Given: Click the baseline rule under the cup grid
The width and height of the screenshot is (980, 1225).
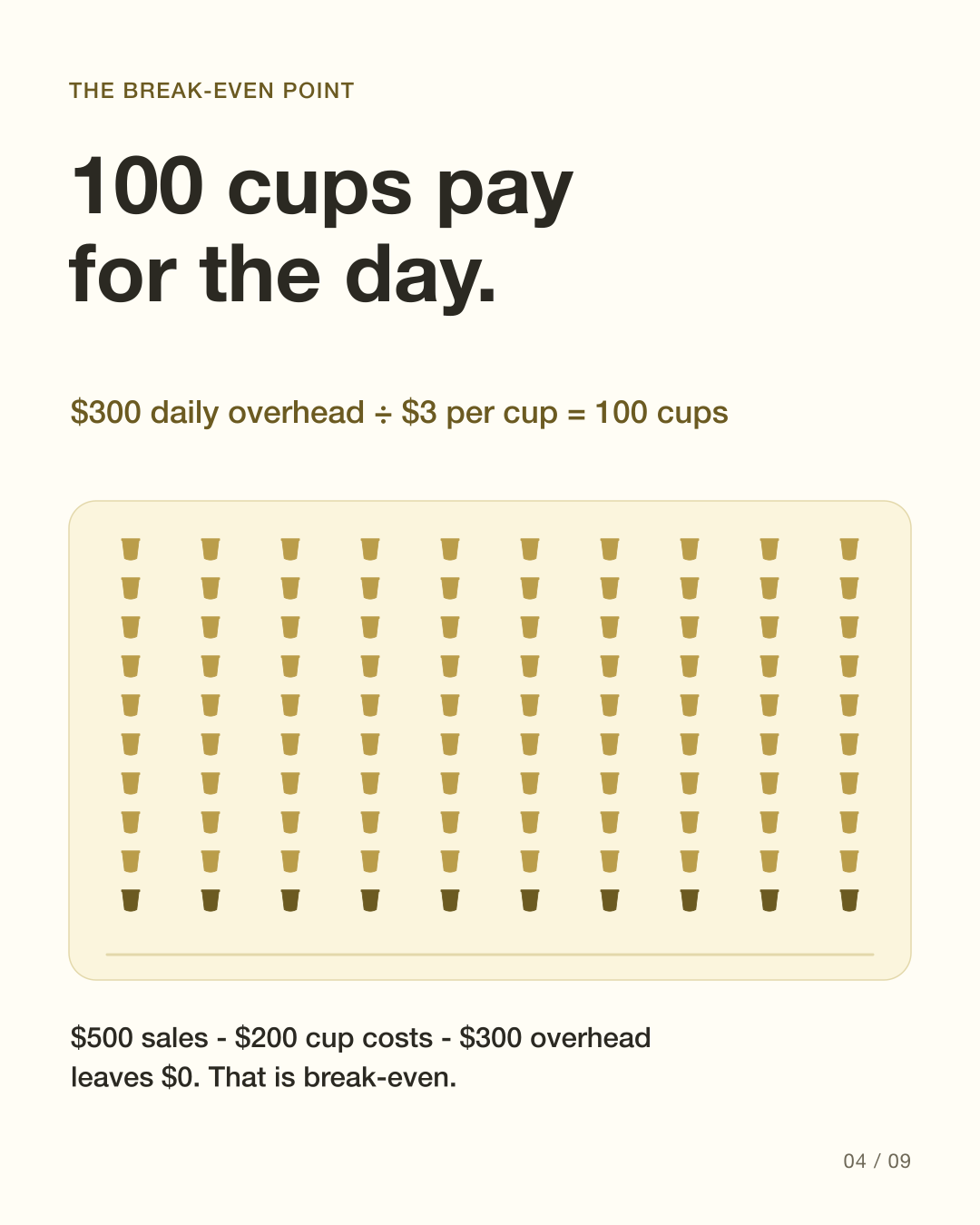Looking at the screenshot, I should point(490,955).
